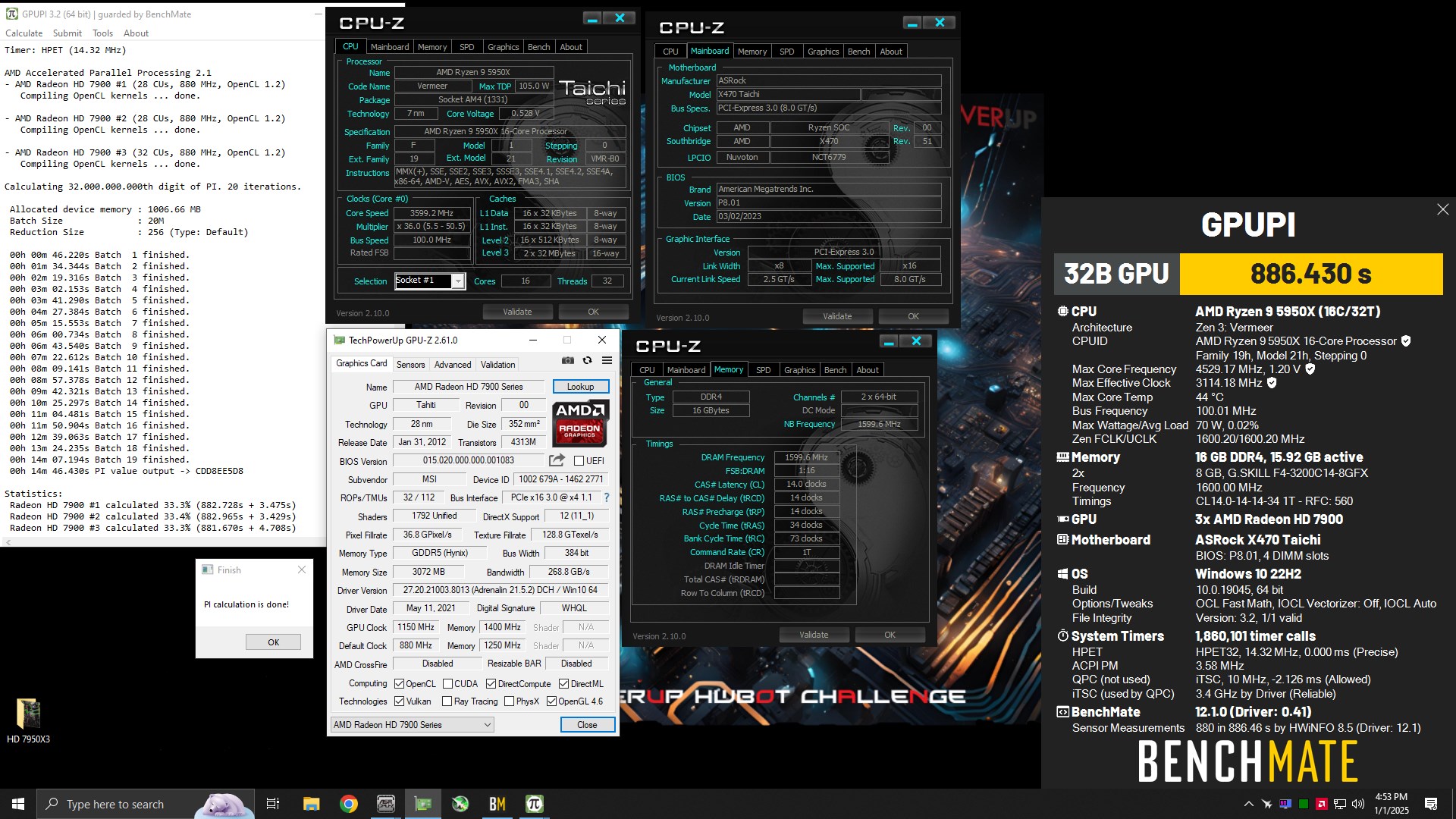Screen dimensions: 1456x819
Task: Click network tray icon
Action: click(x=1340, y=804)
